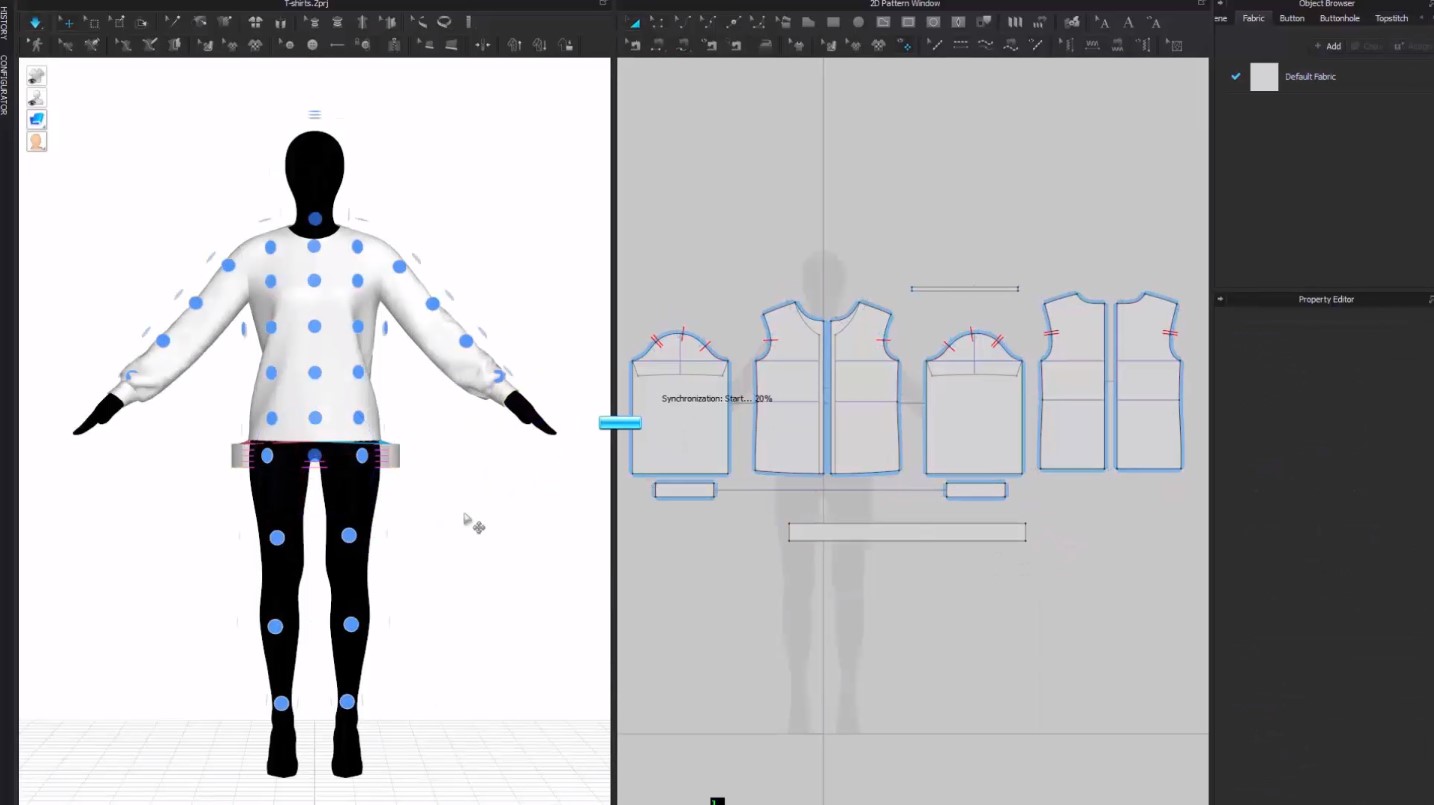1434x805 pixels.
Task: Select the solid Circle pattern tool
Action: click(x=858, y=22)
